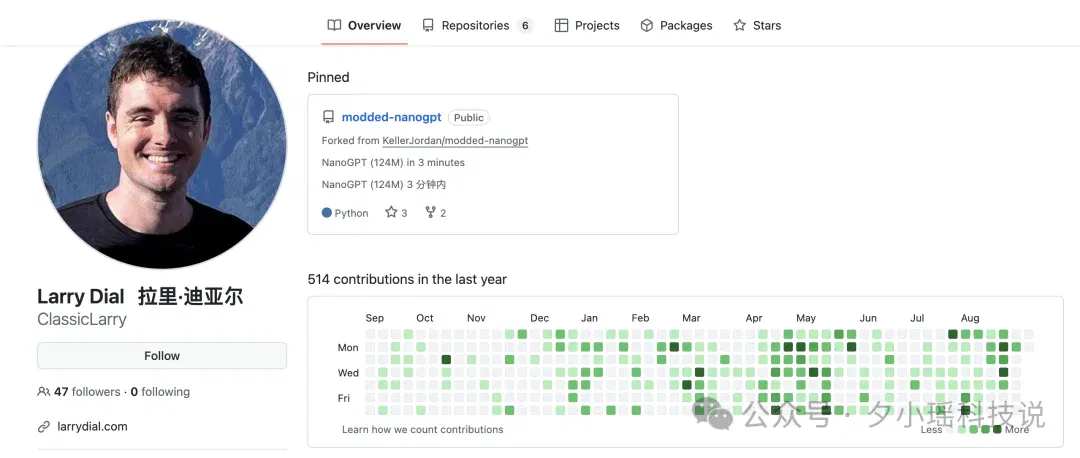The image size is (1080, 458).
Task: Click the Projects table icon
Action: pos(561,25)
